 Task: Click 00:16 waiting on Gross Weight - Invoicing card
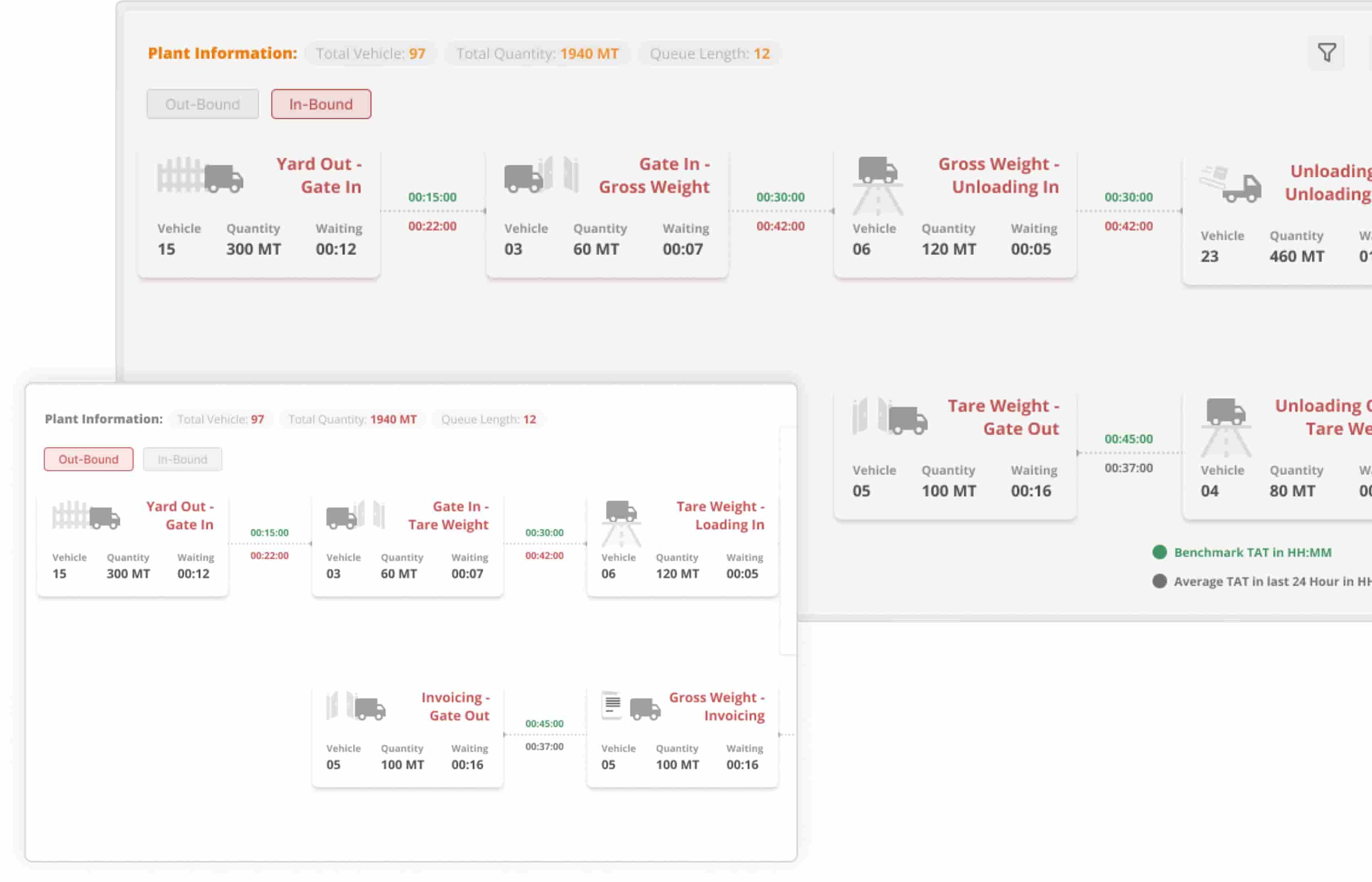(x=742, y=764)
